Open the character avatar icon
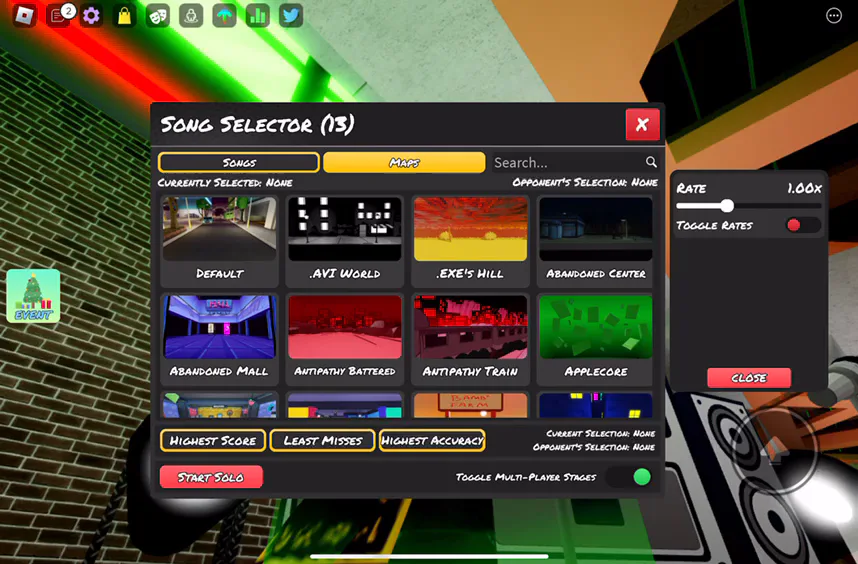The height and width of the screenshot is (564, 858). click(191, 15)
